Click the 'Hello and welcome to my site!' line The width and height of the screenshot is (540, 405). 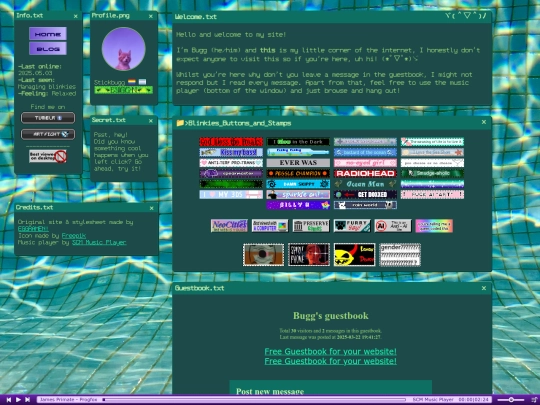[231, 34]
